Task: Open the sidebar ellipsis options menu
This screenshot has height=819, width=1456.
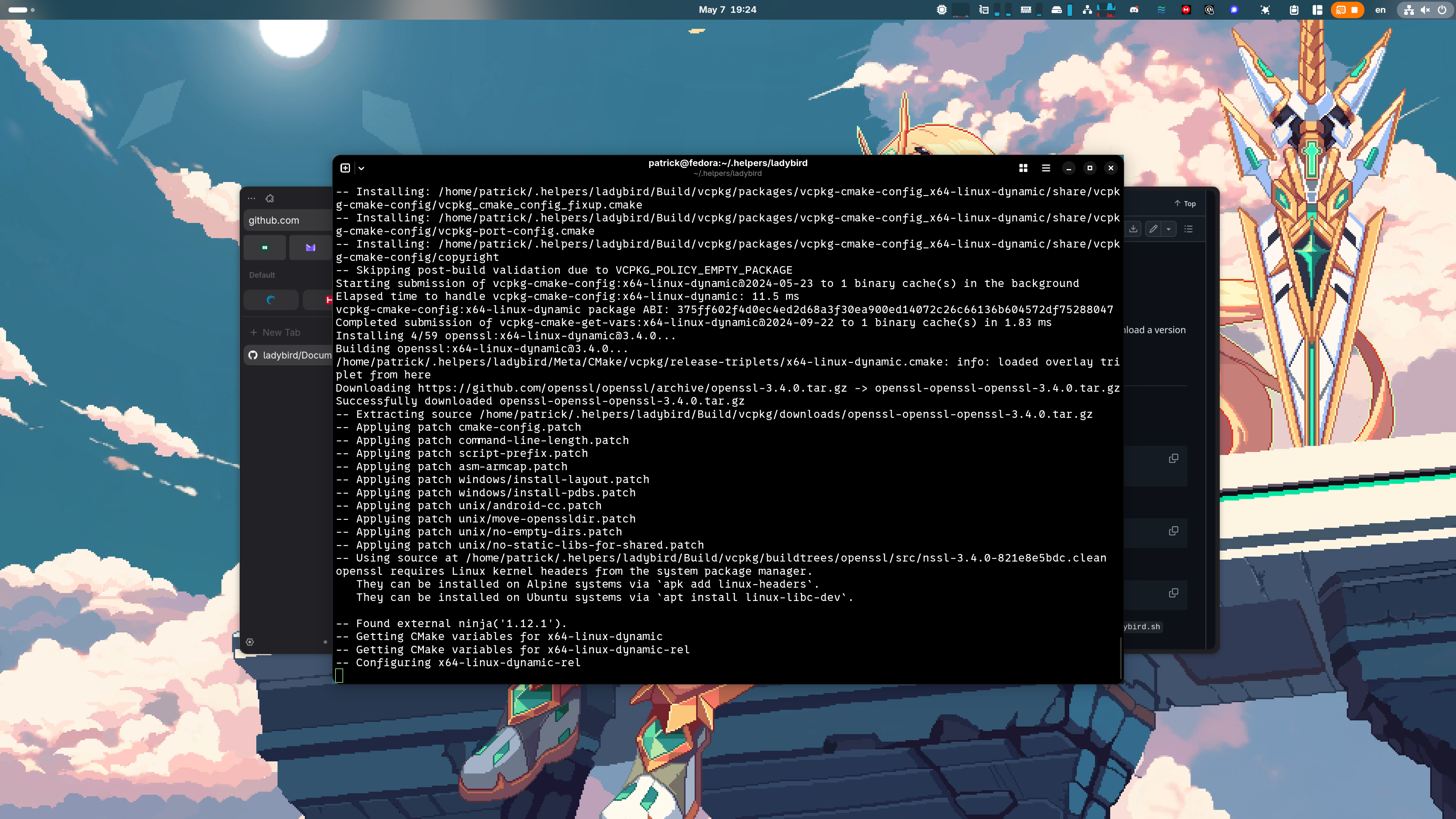Action: click(x=251, y=198)
